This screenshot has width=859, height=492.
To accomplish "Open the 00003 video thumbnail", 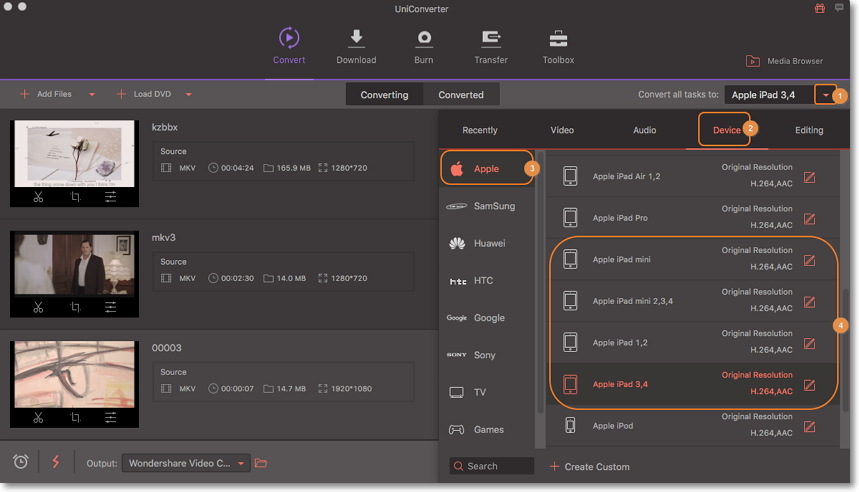I will [x=75, y=375].
